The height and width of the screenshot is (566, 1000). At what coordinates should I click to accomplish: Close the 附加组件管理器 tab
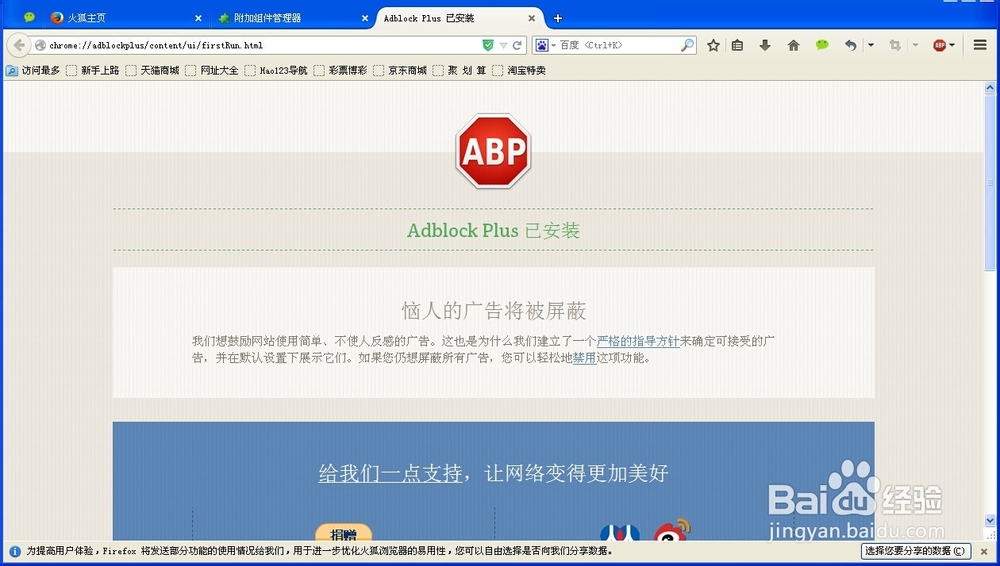[365, 19]
